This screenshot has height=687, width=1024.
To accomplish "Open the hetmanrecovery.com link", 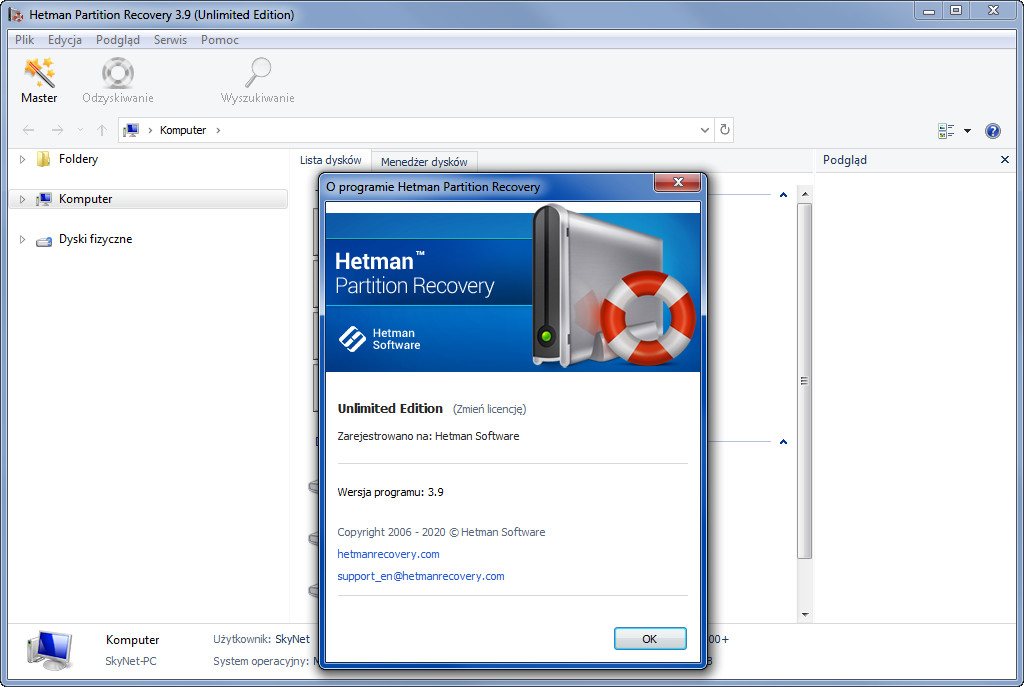I will [388, 554].
